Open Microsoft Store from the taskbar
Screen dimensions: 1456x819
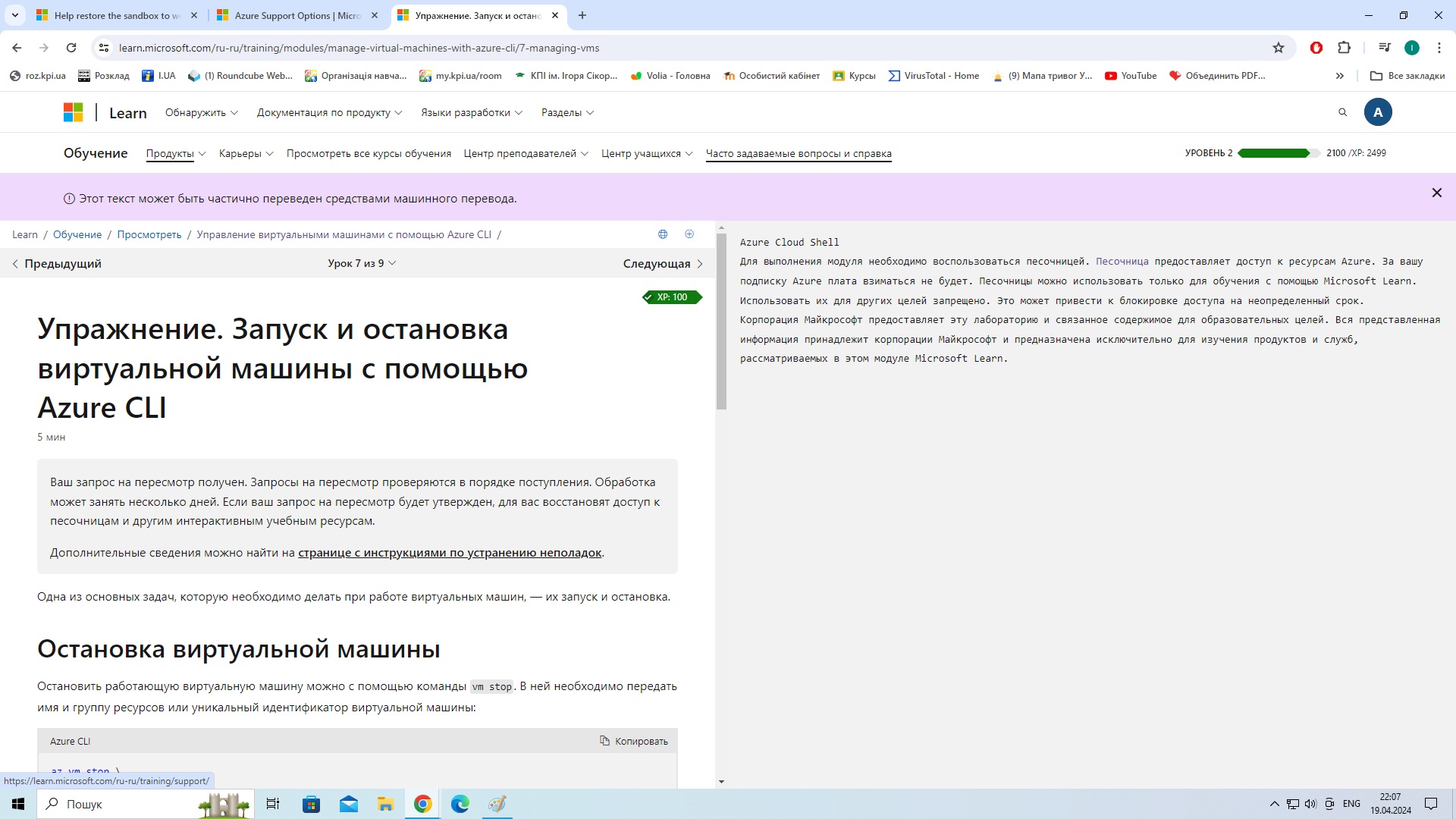point(311,804)
